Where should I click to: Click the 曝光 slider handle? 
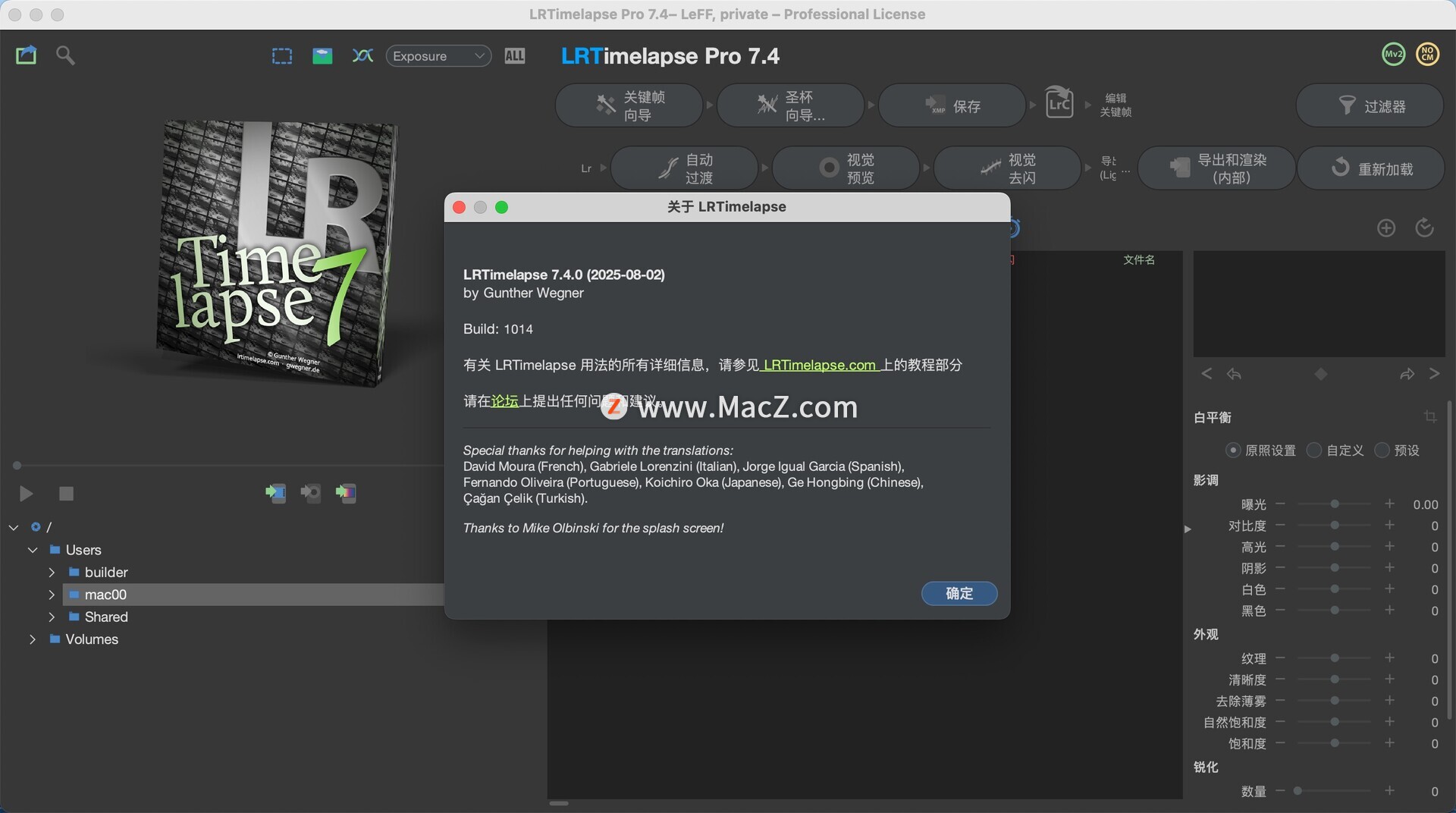coord(1335,504)
